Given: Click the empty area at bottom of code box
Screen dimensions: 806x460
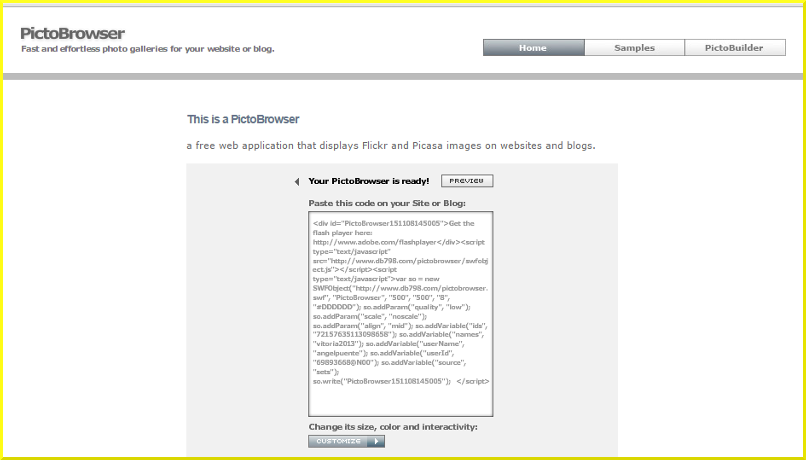Looking at the screenshot, I should (x=401, y=402).
